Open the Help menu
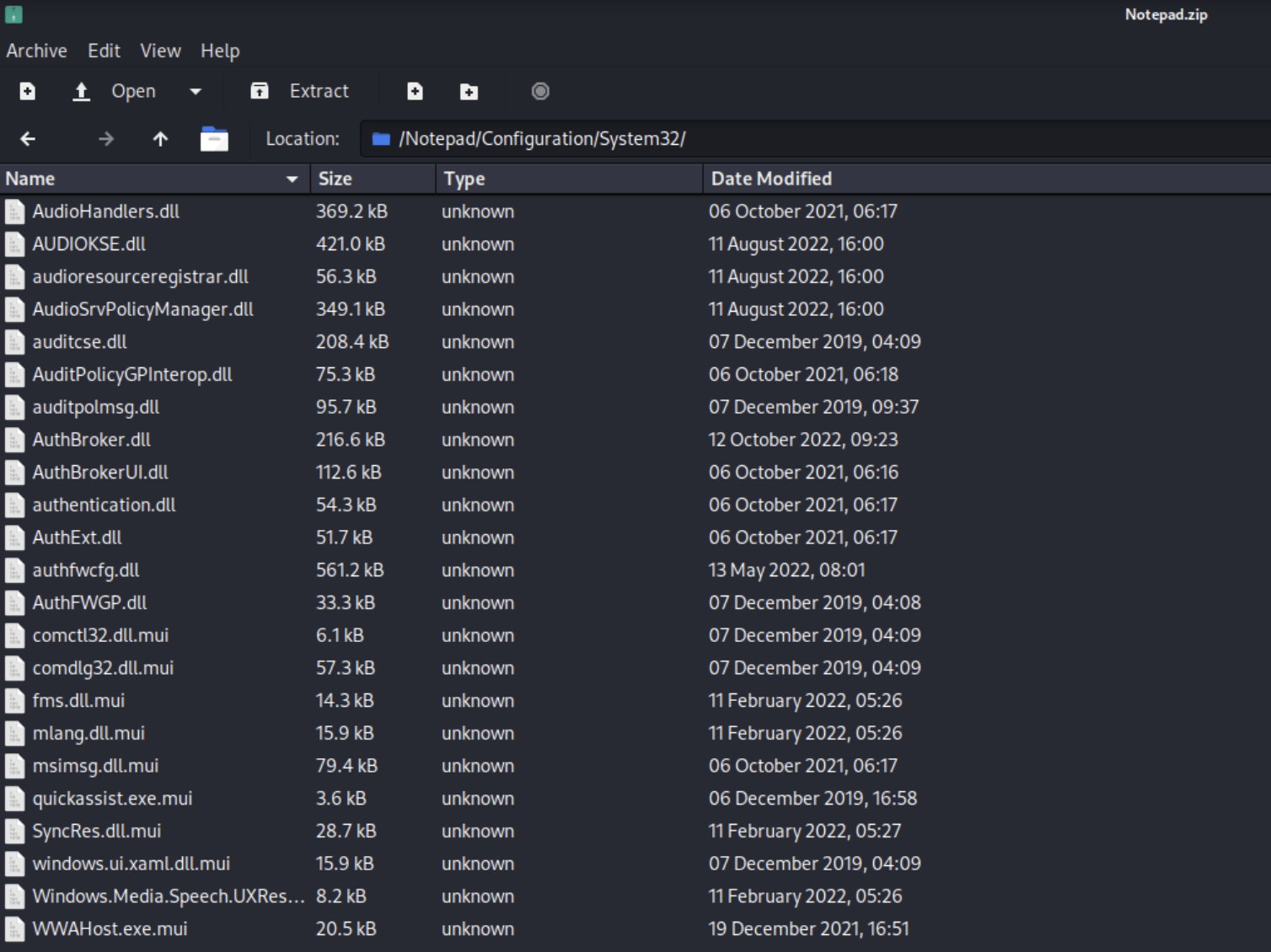 point(220,51)
